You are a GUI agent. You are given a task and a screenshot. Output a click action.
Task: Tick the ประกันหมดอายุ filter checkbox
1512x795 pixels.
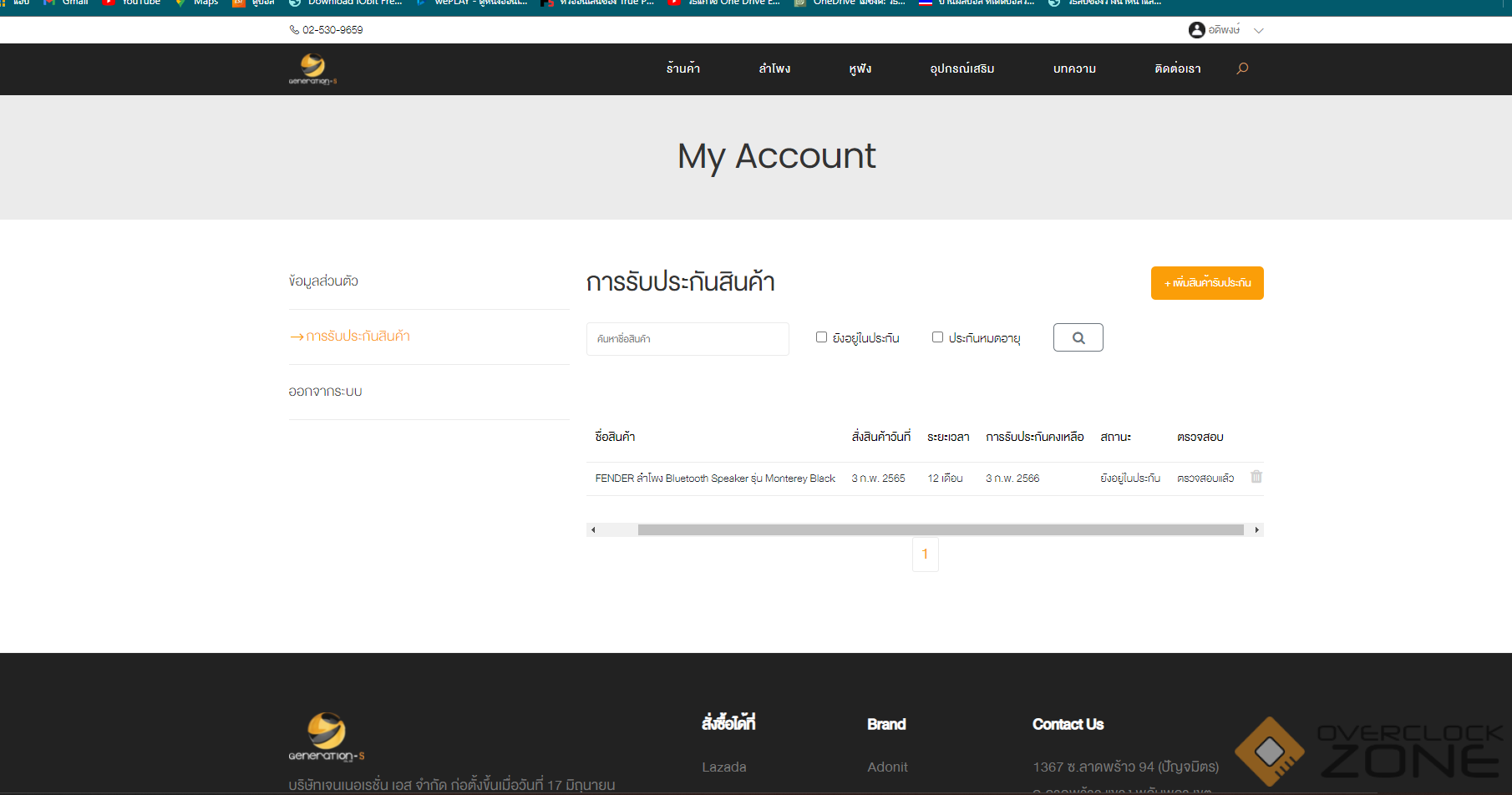[937, 337]
